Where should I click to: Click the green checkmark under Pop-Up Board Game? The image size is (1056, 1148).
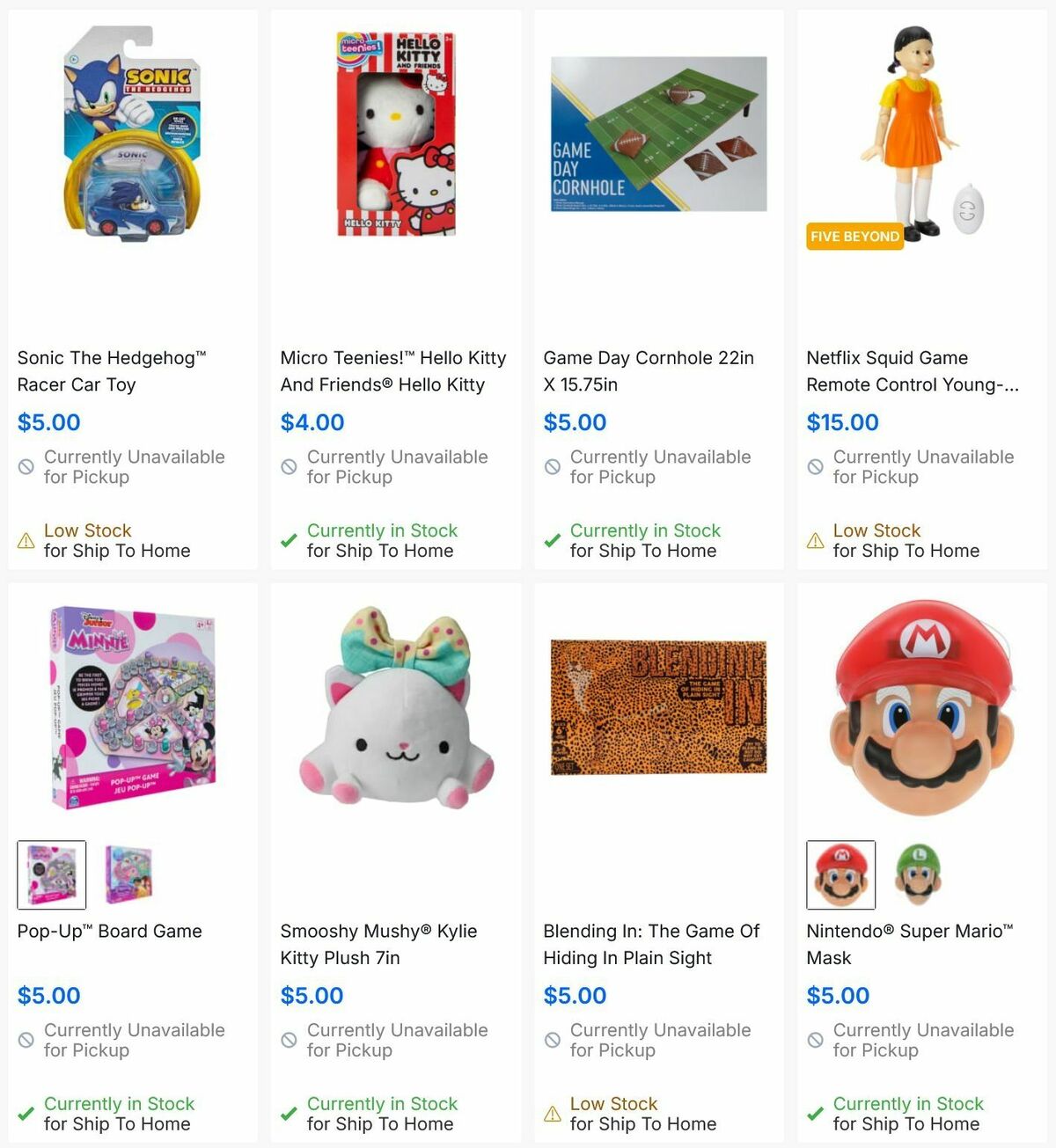pos(25,1113)
